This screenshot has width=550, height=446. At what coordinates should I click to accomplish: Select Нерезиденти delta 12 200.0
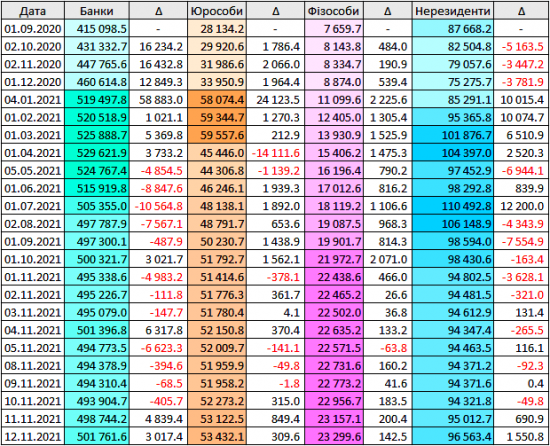coord(521,206)
